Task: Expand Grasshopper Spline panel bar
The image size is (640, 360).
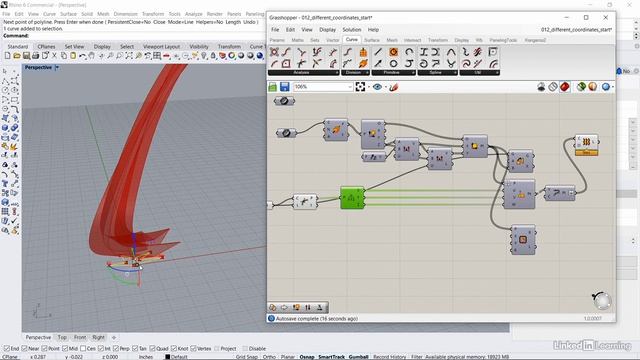Action: click(x=438, y=73)
